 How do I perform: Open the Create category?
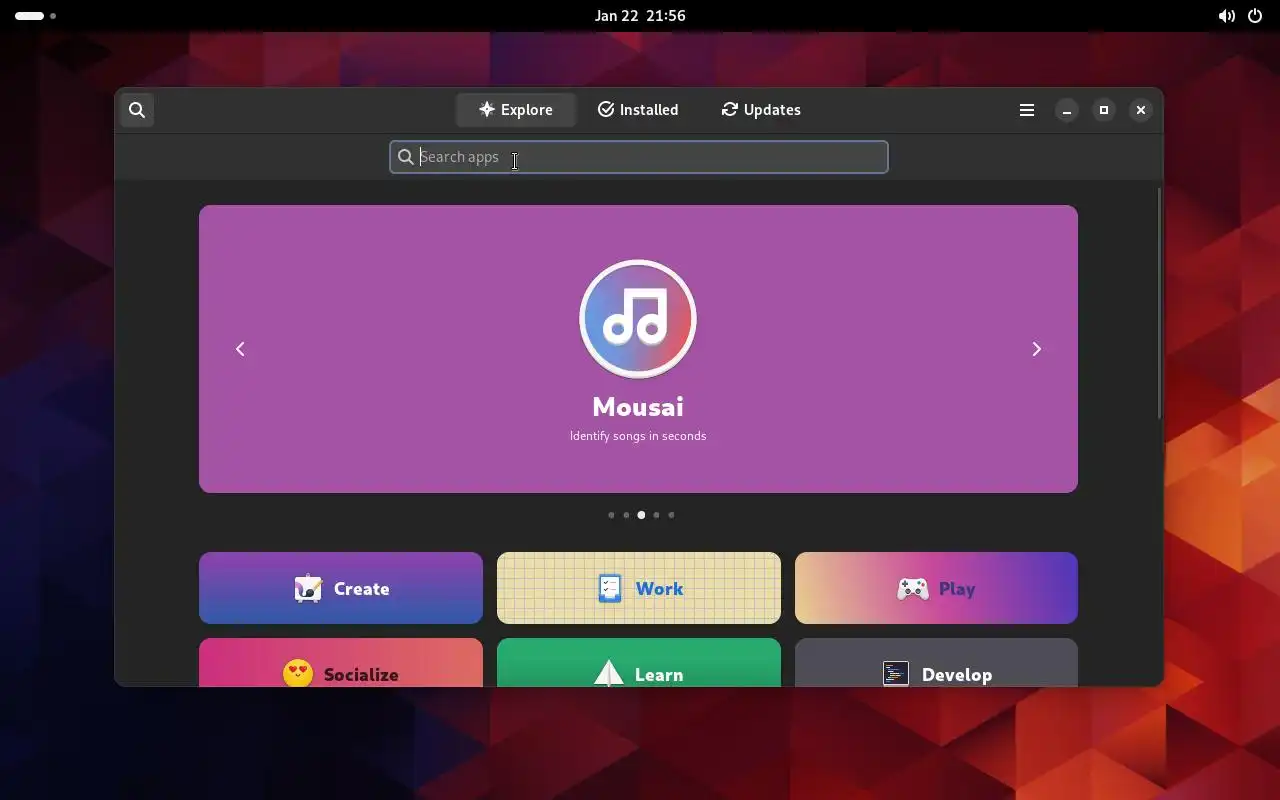click(341, 588)
